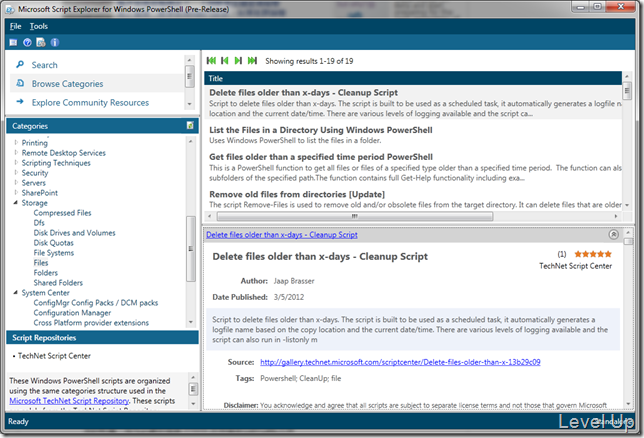Select Get files older than specified time result

(x=413, y=167)
